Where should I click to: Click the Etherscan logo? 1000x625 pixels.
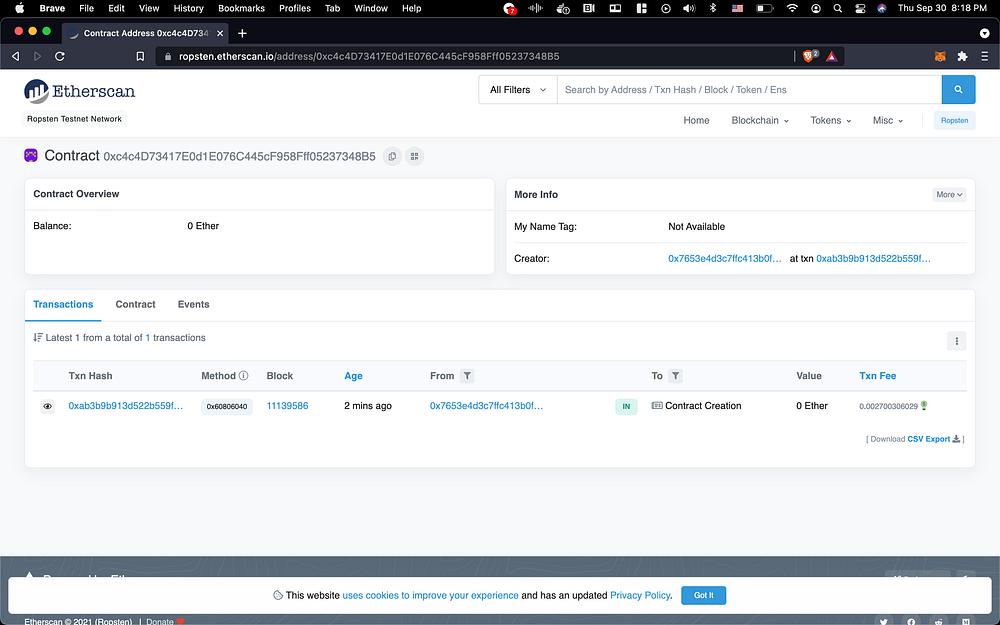point(80,91)
